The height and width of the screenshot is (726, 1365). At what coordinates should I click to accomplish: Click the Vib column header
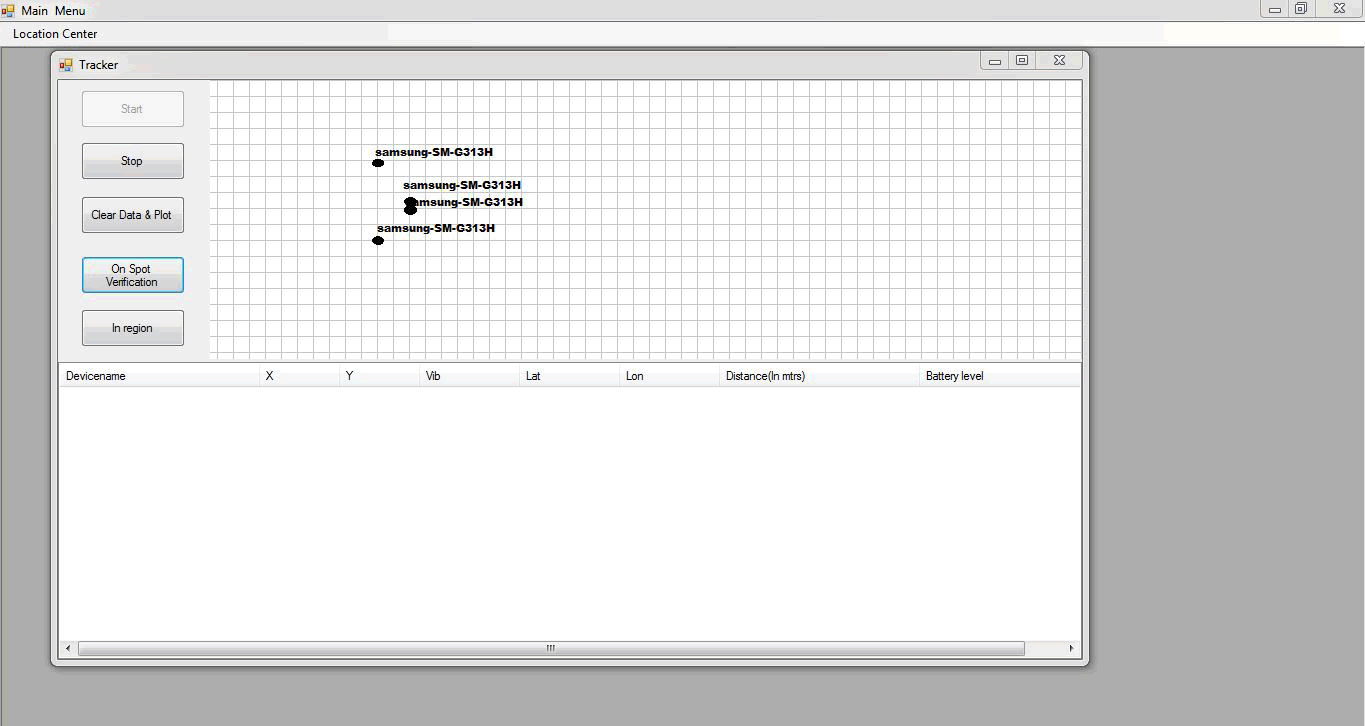tap(468, 376)
